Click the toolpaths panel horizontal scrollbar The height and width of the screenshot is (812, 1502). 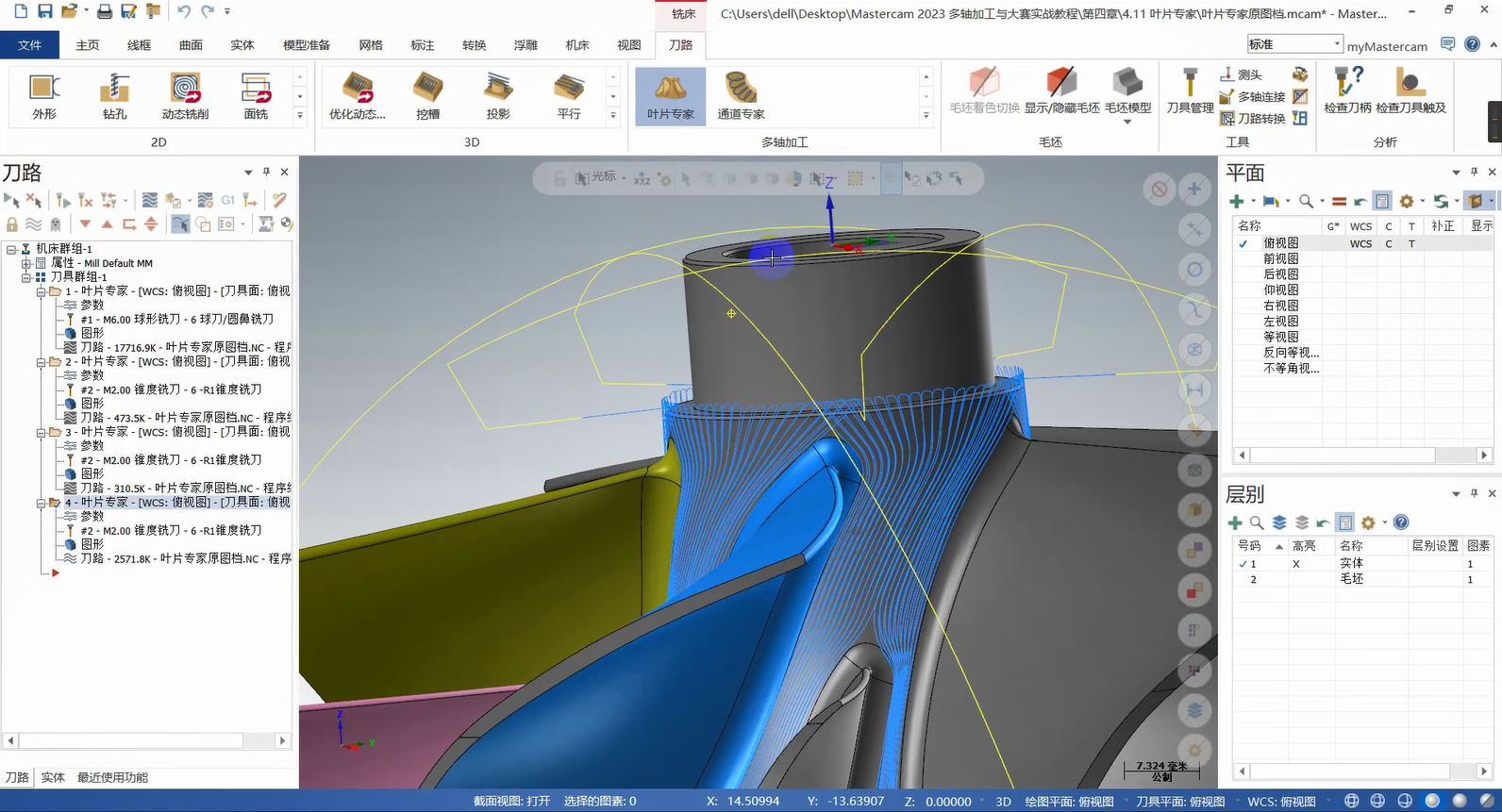click(x=132, y=741)
